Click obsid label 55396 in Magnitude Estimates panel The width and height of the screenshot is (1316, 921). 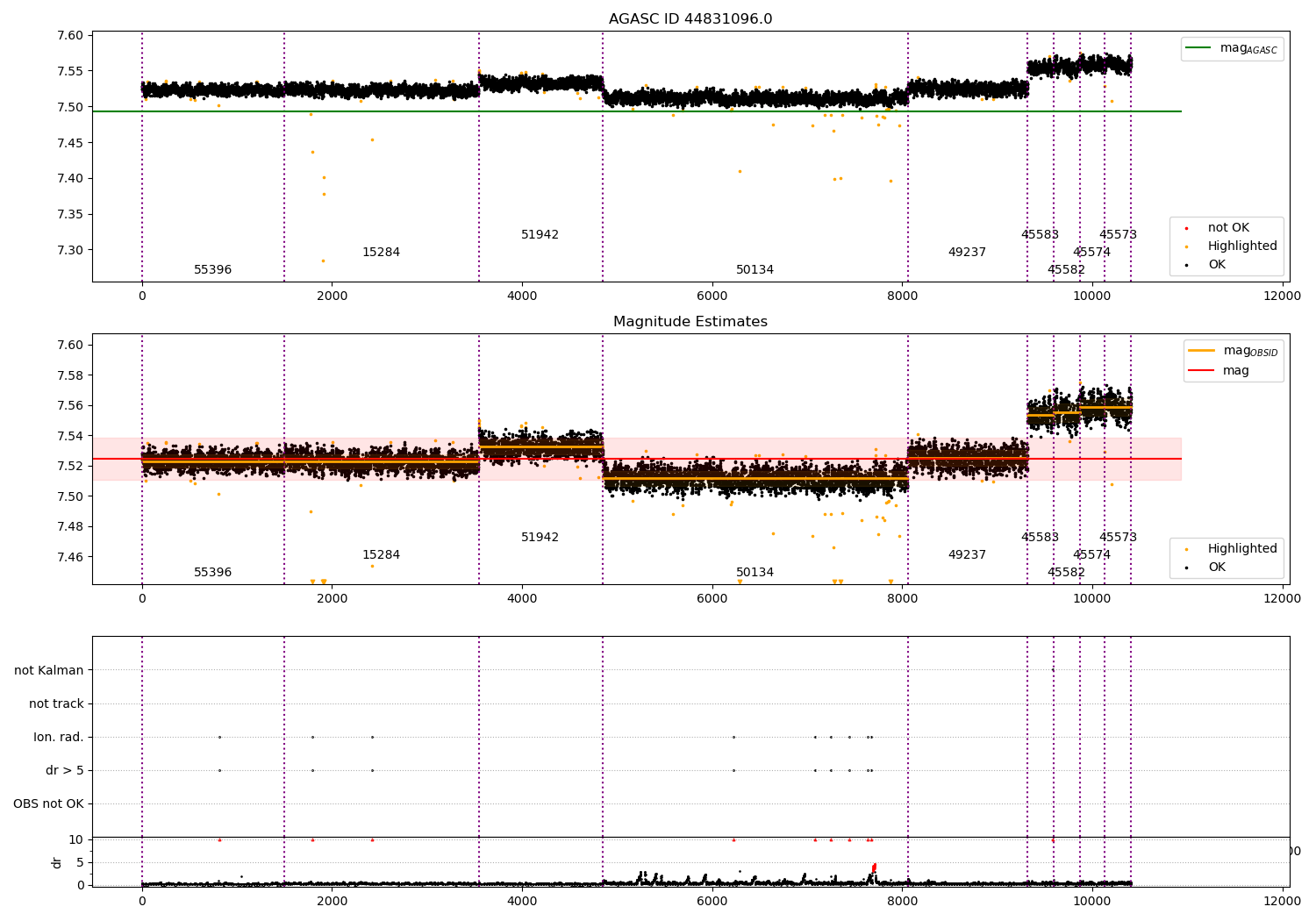[213, 573]
